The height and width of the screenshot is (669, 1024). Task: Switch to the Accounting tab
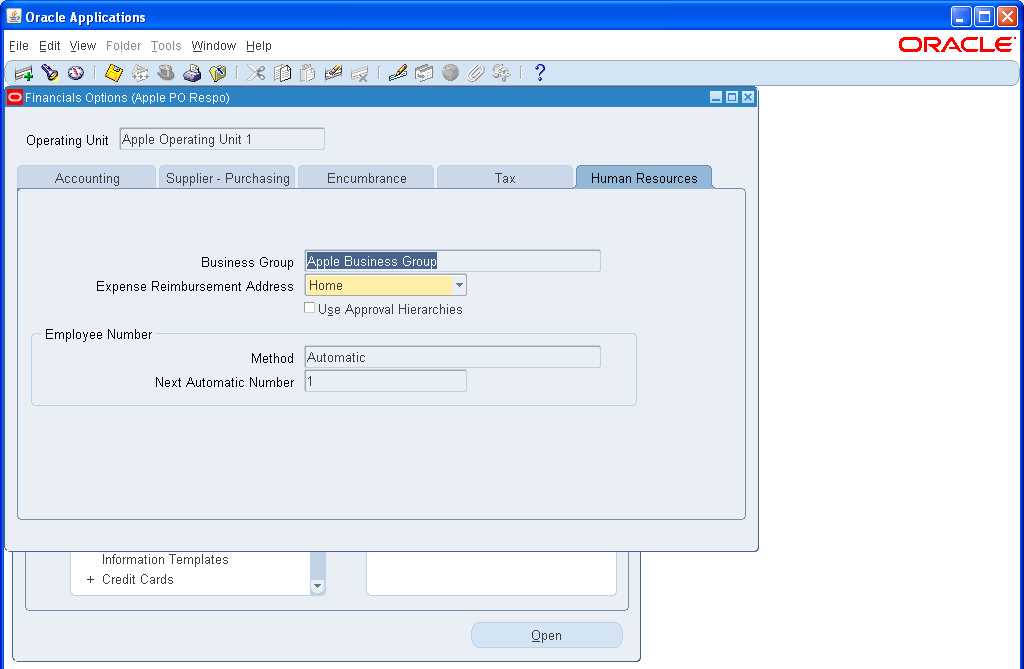[87, 177]
